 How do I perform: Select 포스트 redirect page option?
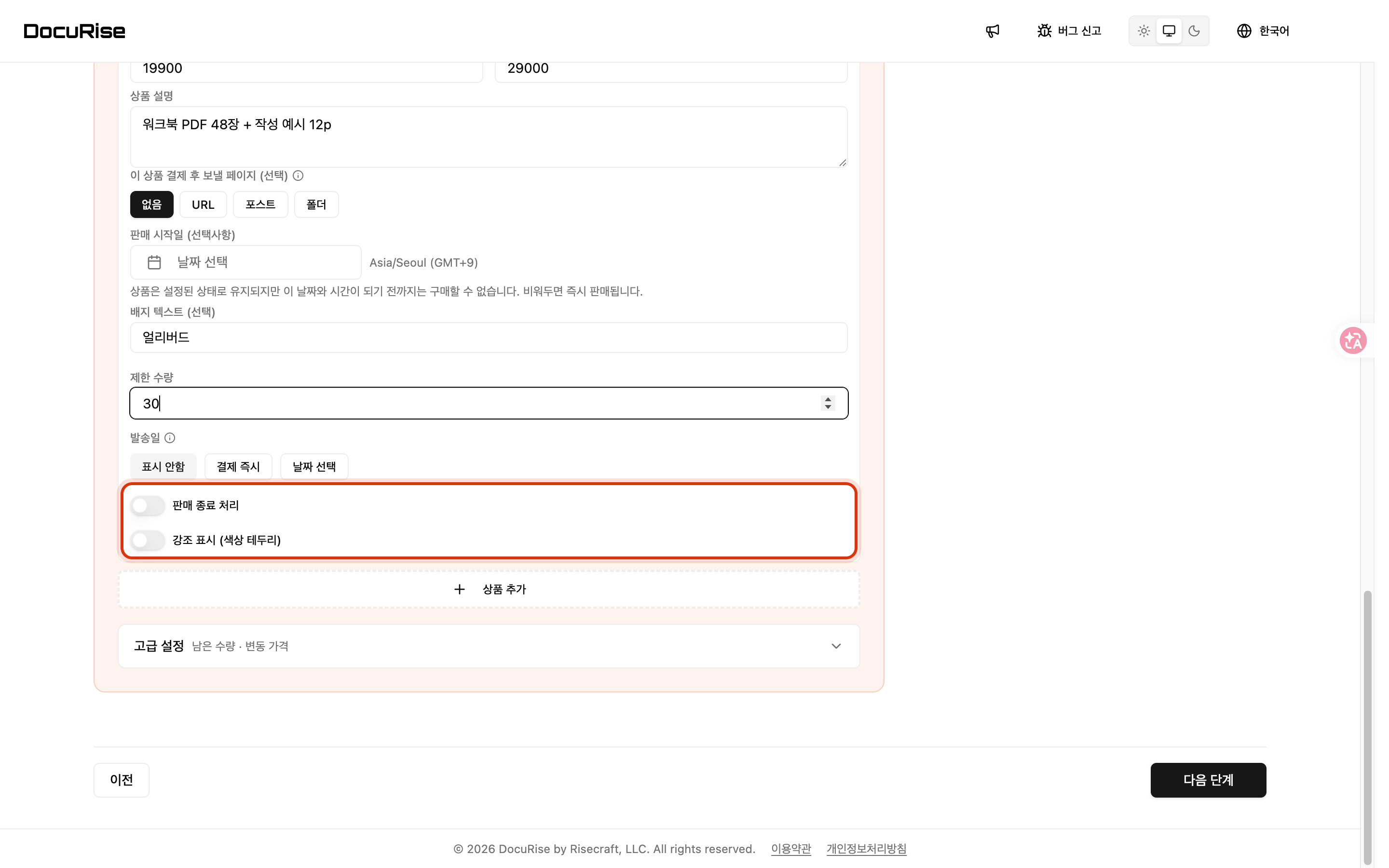click(x=260, y=205)
